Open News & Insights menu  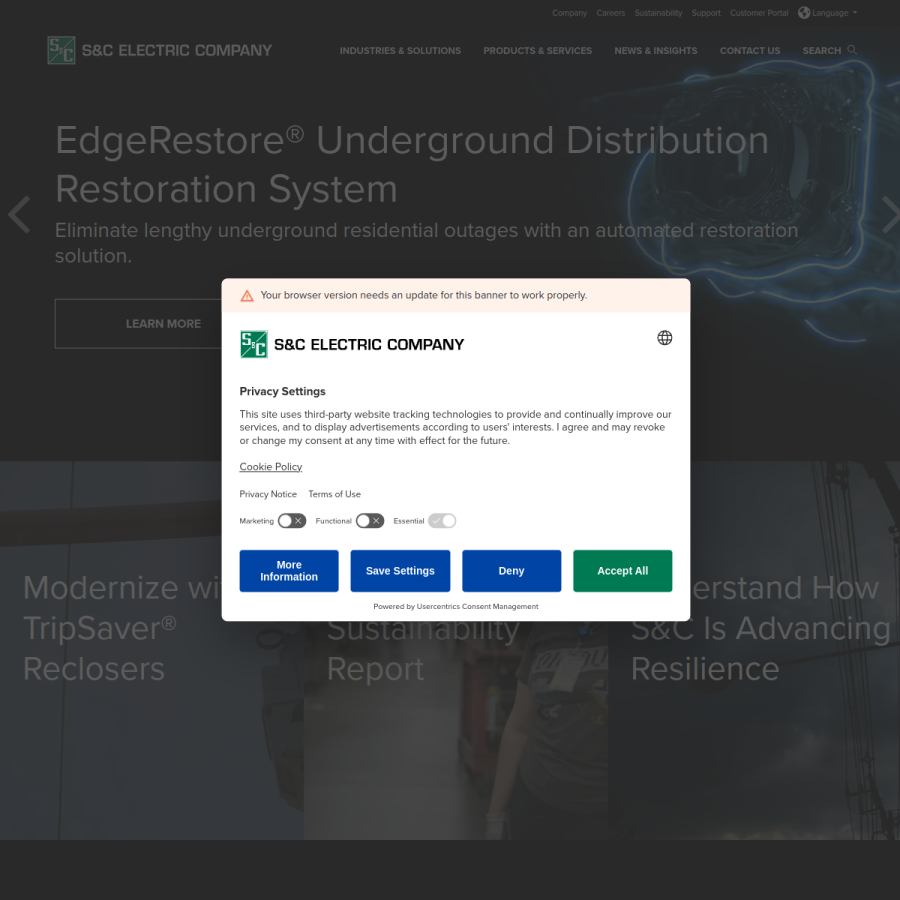655,51
